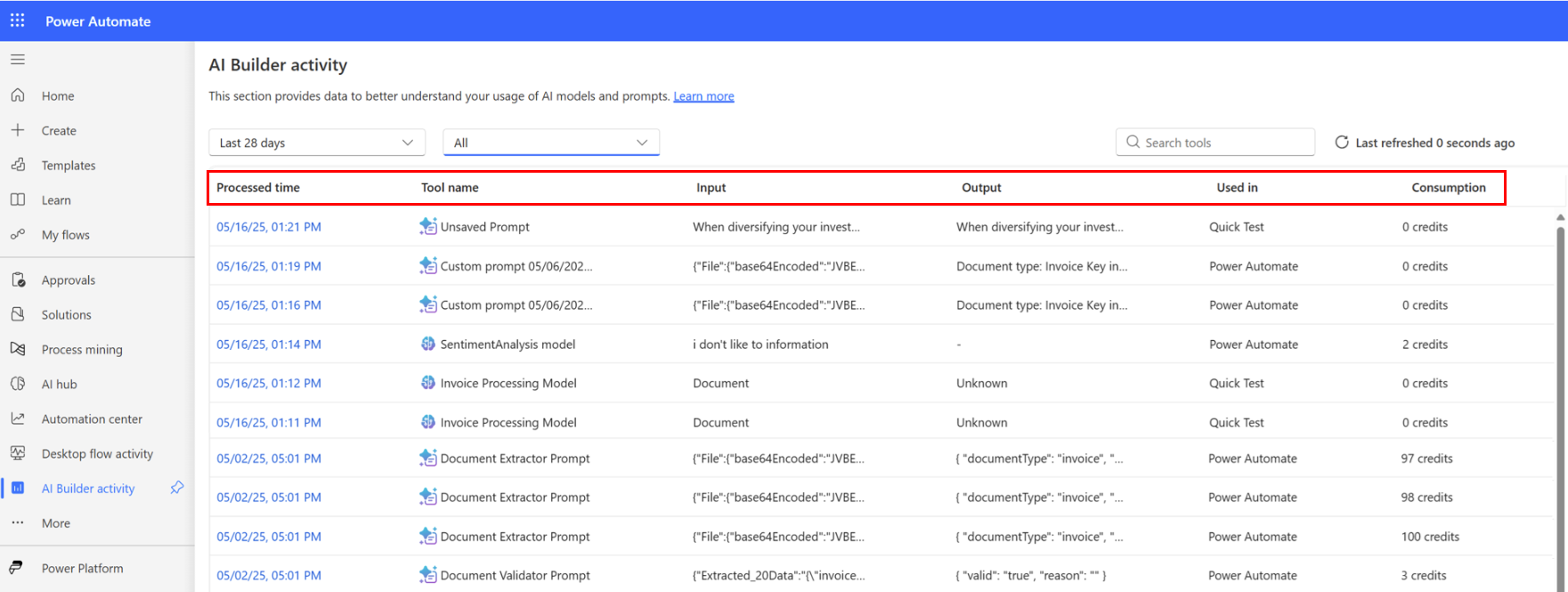
Task: Click the Document Validator Prompt tool name
Action: pos(515,576)
